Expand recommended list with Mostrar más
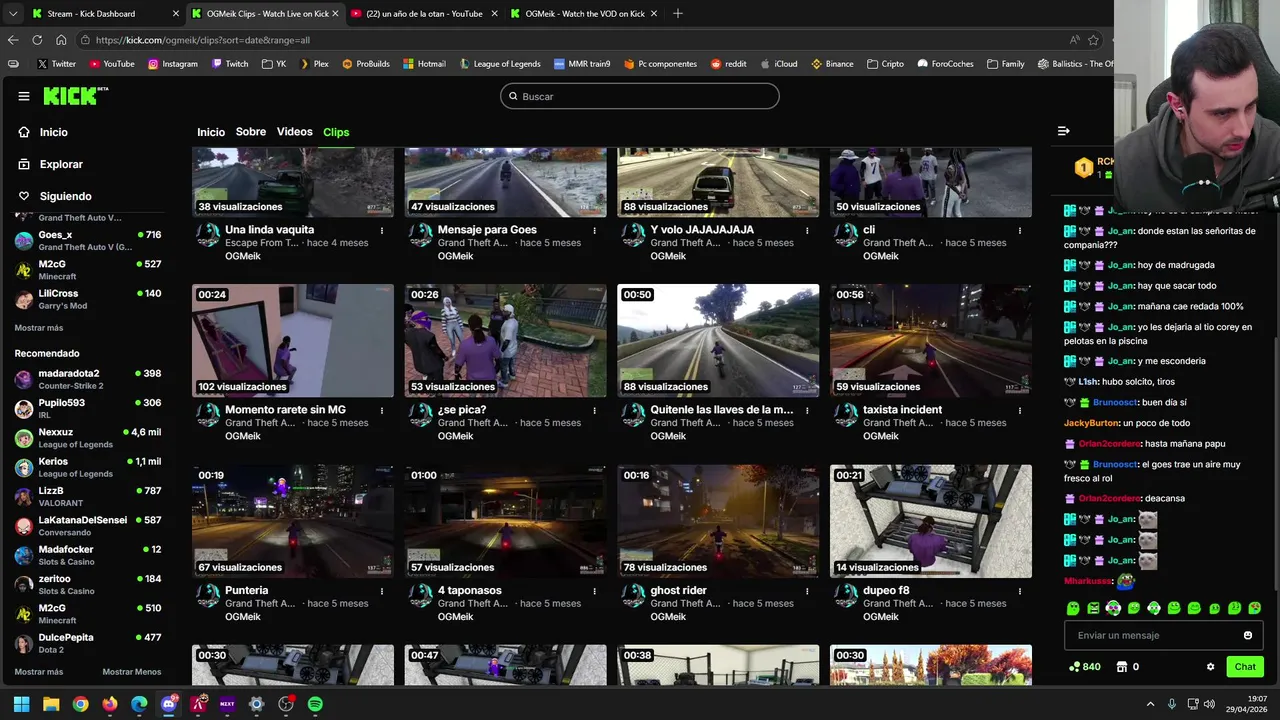Image resolution: width=1280 pixels, height=720 pixels. pos(39,672)
